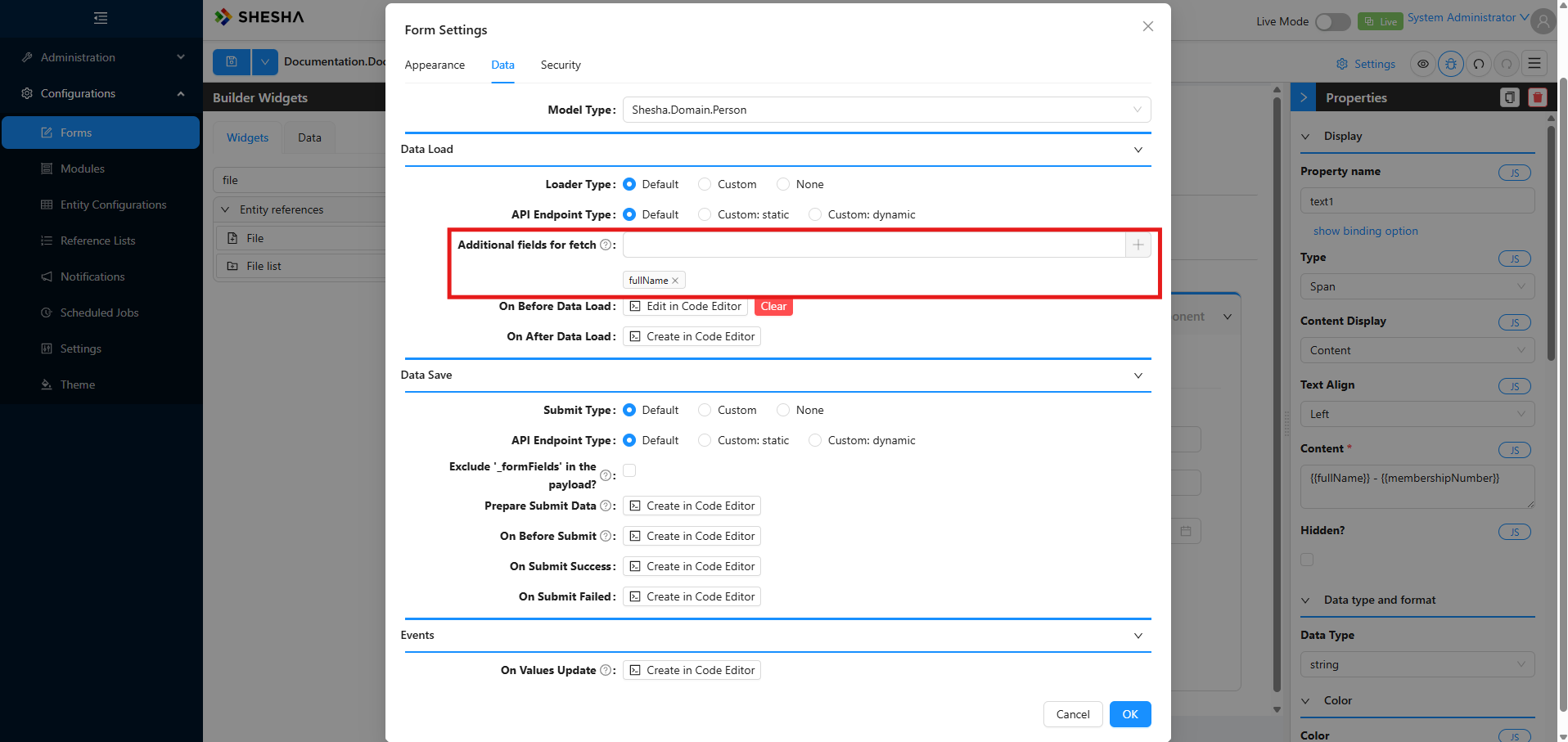The height and width of the screenshot is (742, 1568).
Task: Click Edit in Code Editor button
Action: [x=685, y=306]
